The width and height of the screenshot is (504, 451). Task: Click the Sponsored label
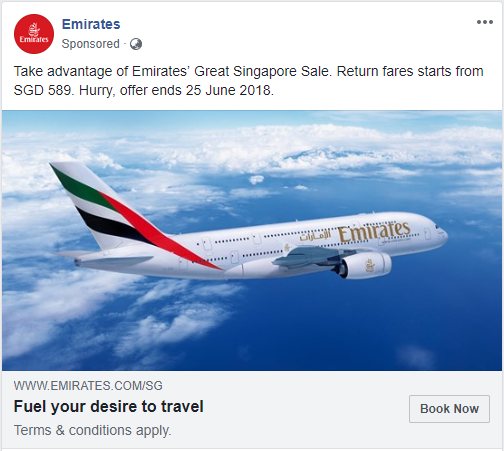coord(91,44)
